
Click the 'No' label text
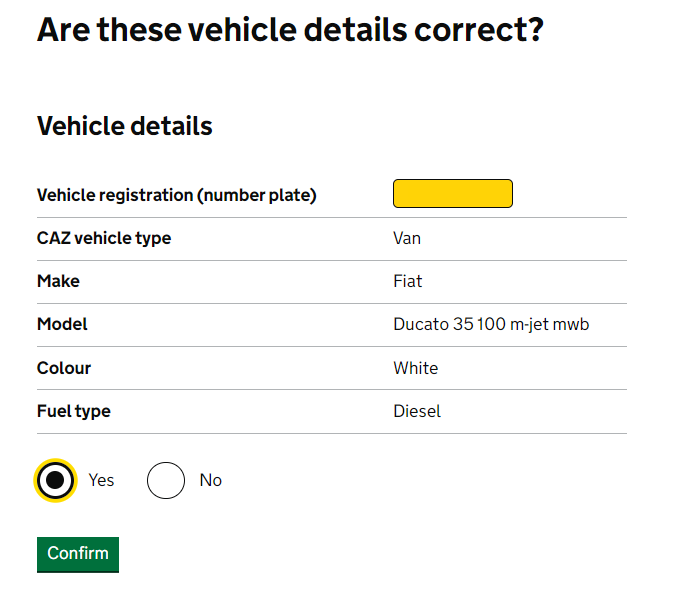(x=210, y=480)
